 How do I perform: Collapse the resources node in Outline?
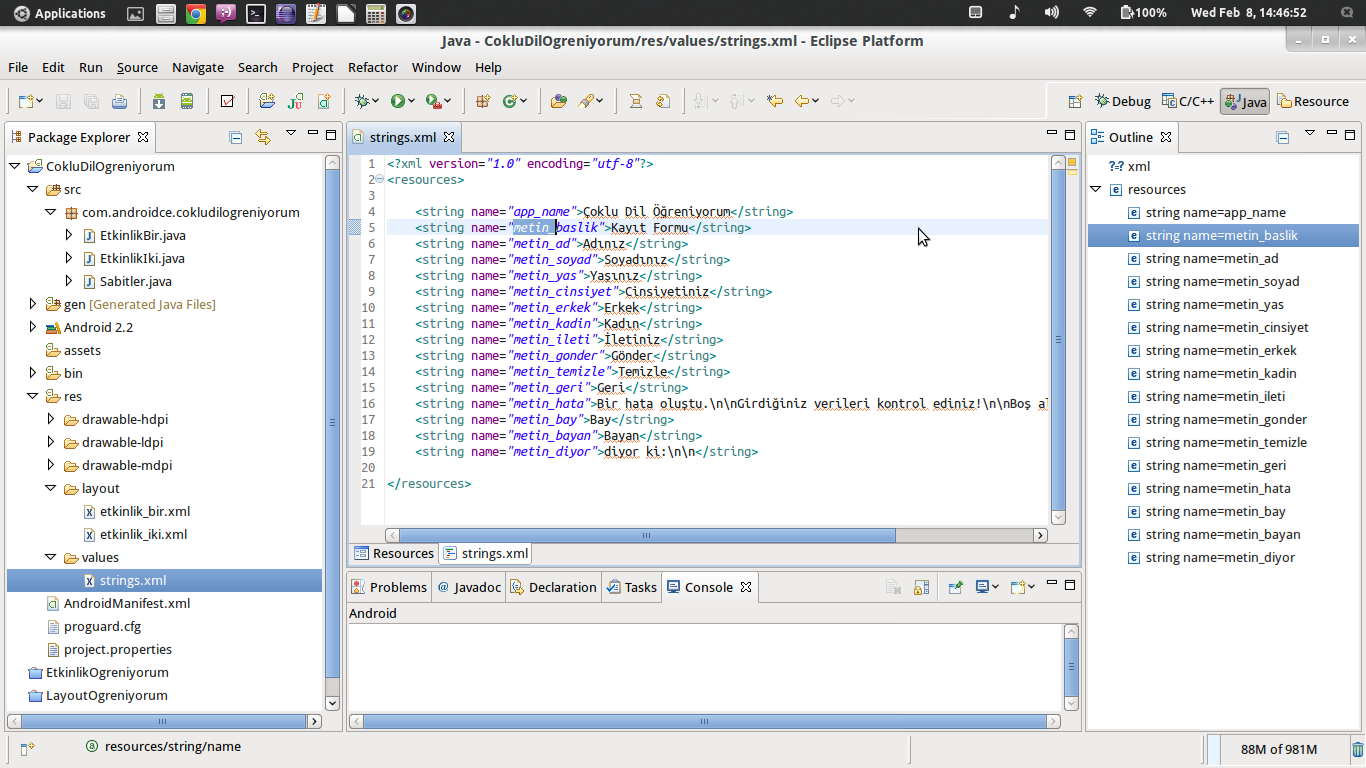1096,189
